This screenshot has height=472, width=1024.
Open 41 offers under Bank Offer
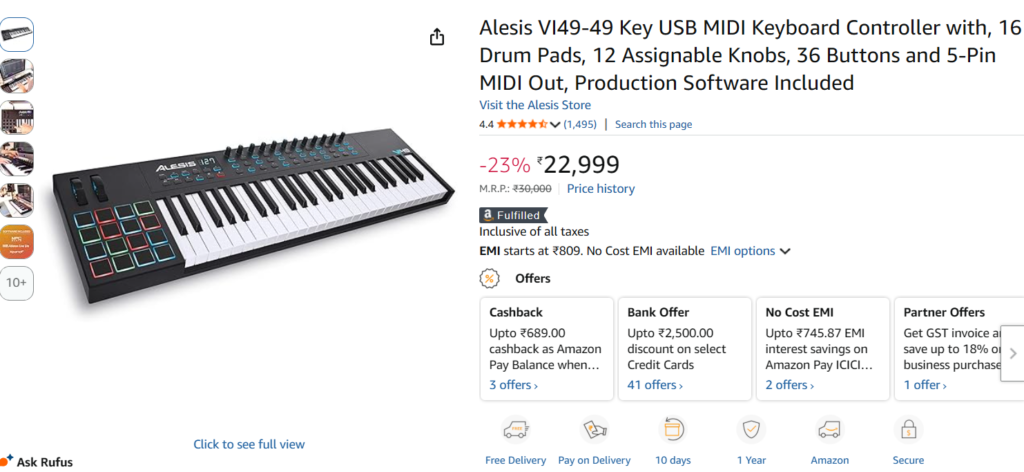pos(655,385)
